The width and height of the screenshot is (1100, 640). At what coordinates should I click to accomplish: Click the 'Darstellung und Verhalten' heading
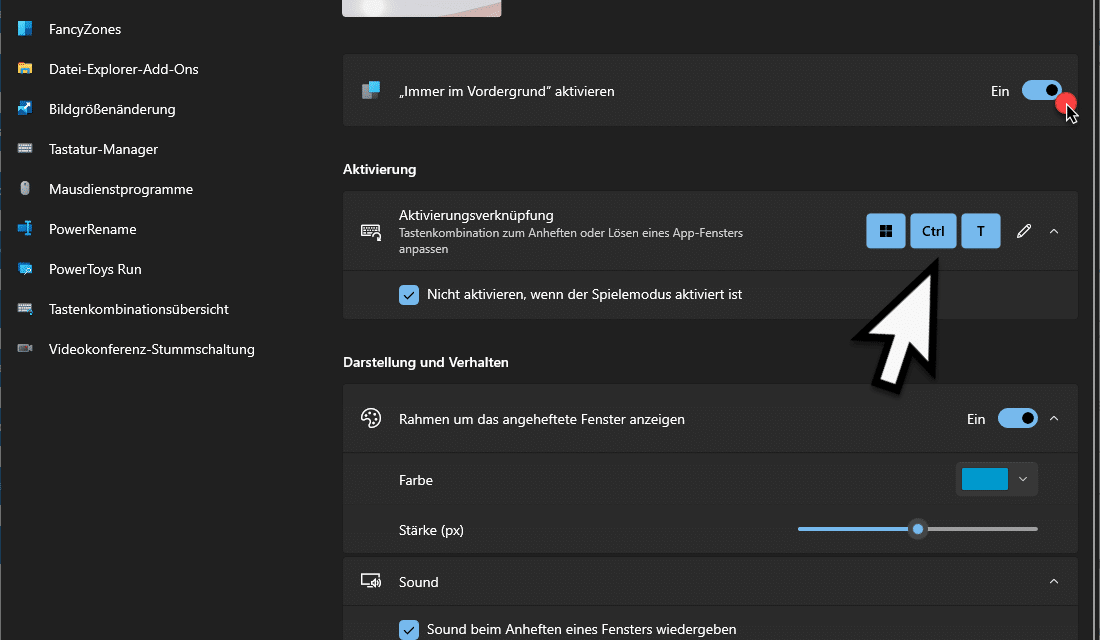[426, 362]
